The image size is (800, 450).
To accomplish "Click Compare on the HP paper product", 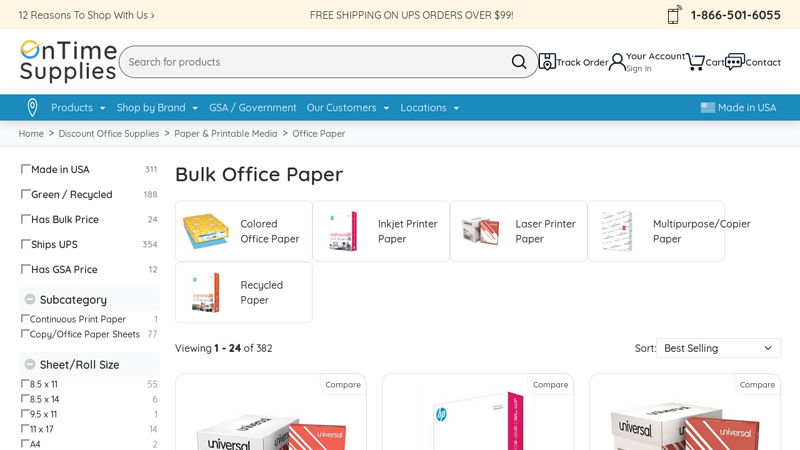I will coord(550,385).
